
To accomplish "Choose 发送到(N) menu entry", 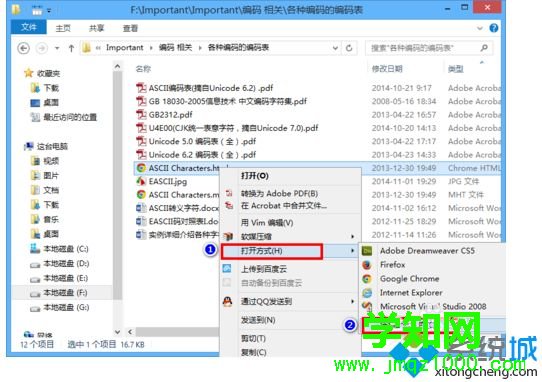I will (x=258, y=320).
